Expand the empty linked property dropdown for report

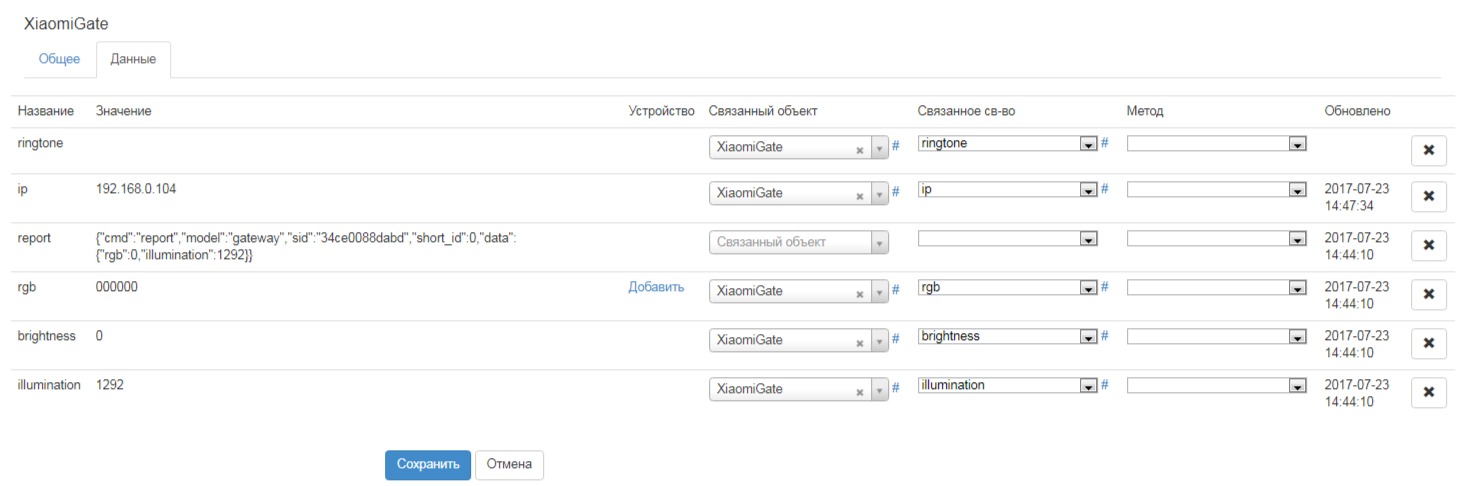[x=1008, y=239]
